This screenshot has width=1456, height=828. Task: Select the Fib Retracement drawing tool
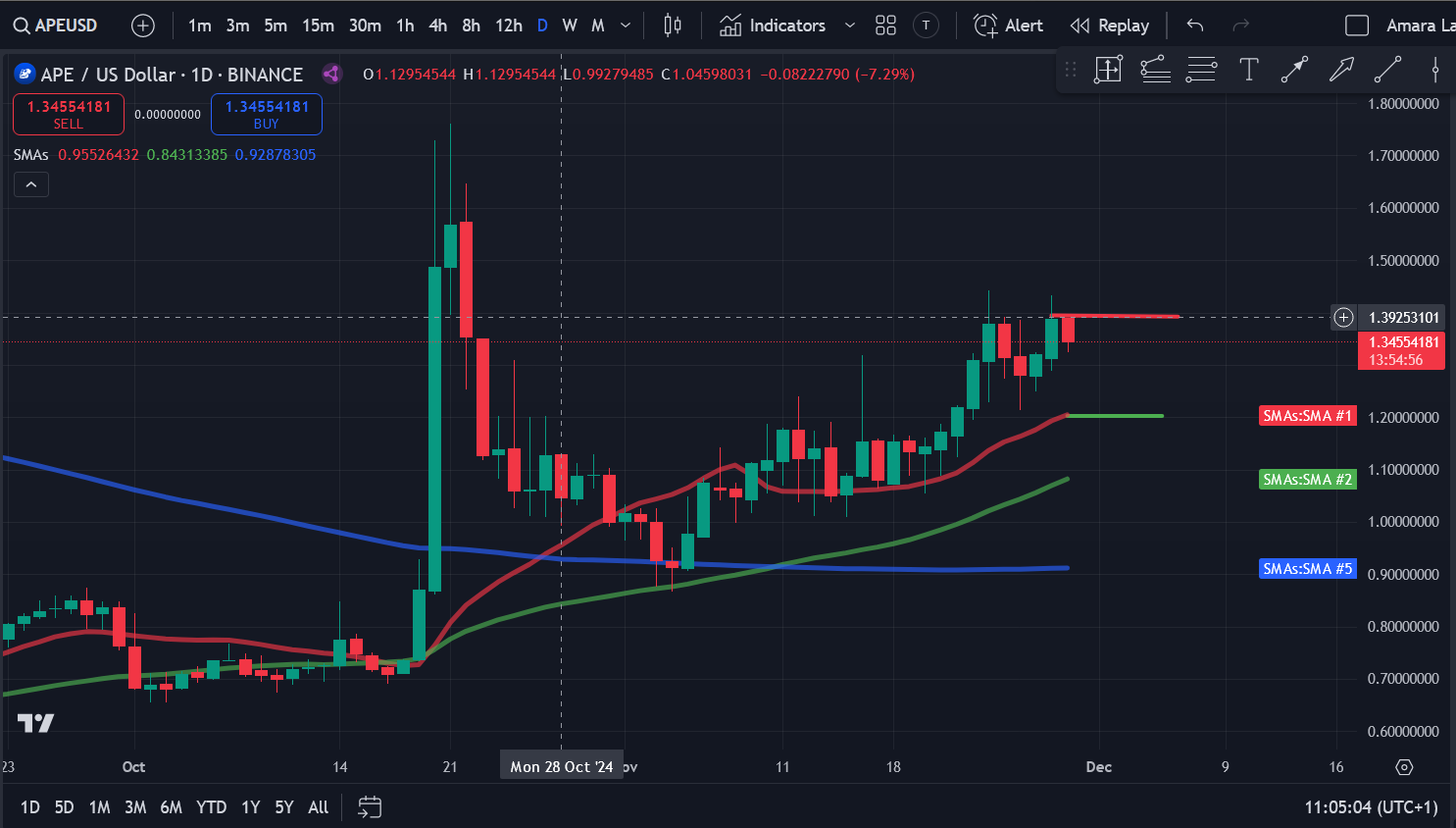pyautogui.click(x=1155, y=69)
